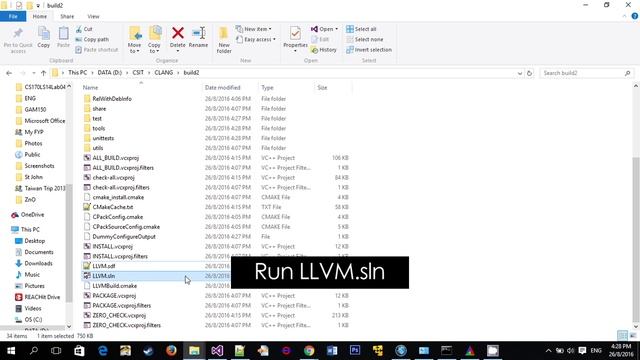Open the File menu tab
The image size is (640, 360).
(13, 16)
